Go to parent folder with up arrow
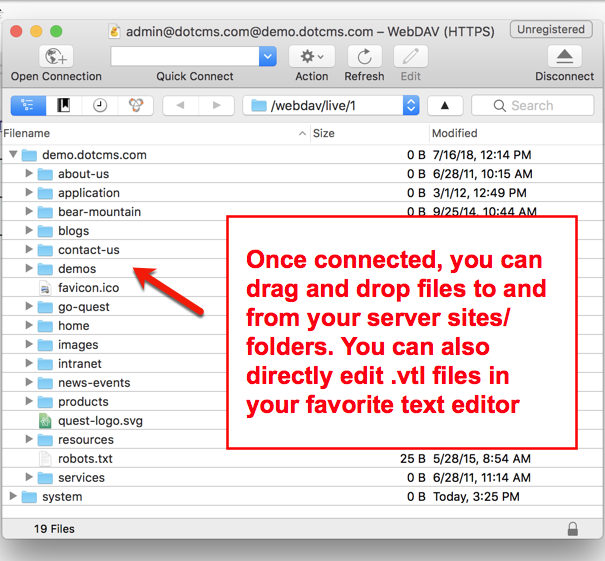This screenshot has height=561, width=605. coord(445,105)
